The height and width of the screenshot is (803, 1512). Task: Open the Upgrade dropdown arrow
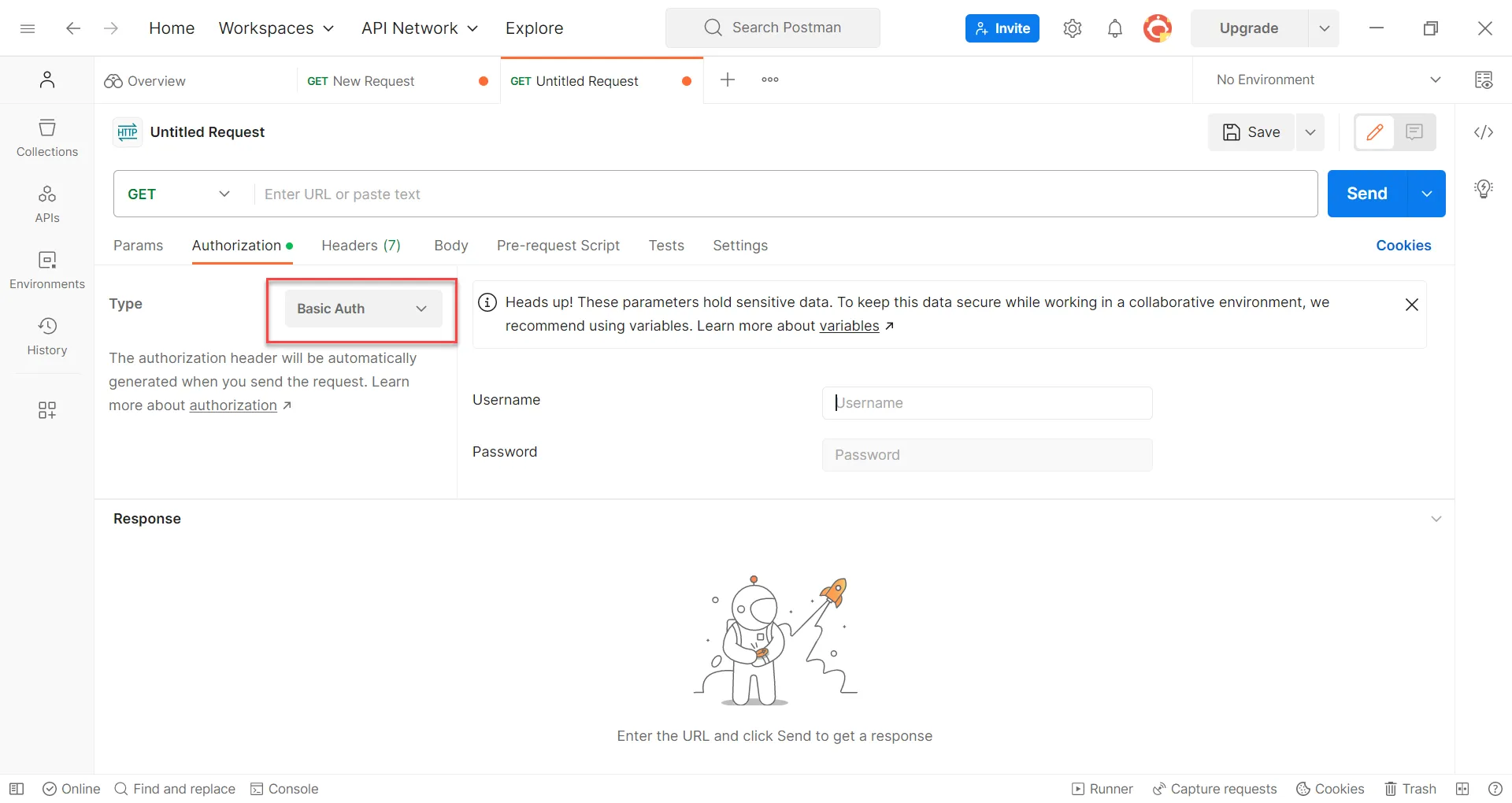[x=1325, y=28]
